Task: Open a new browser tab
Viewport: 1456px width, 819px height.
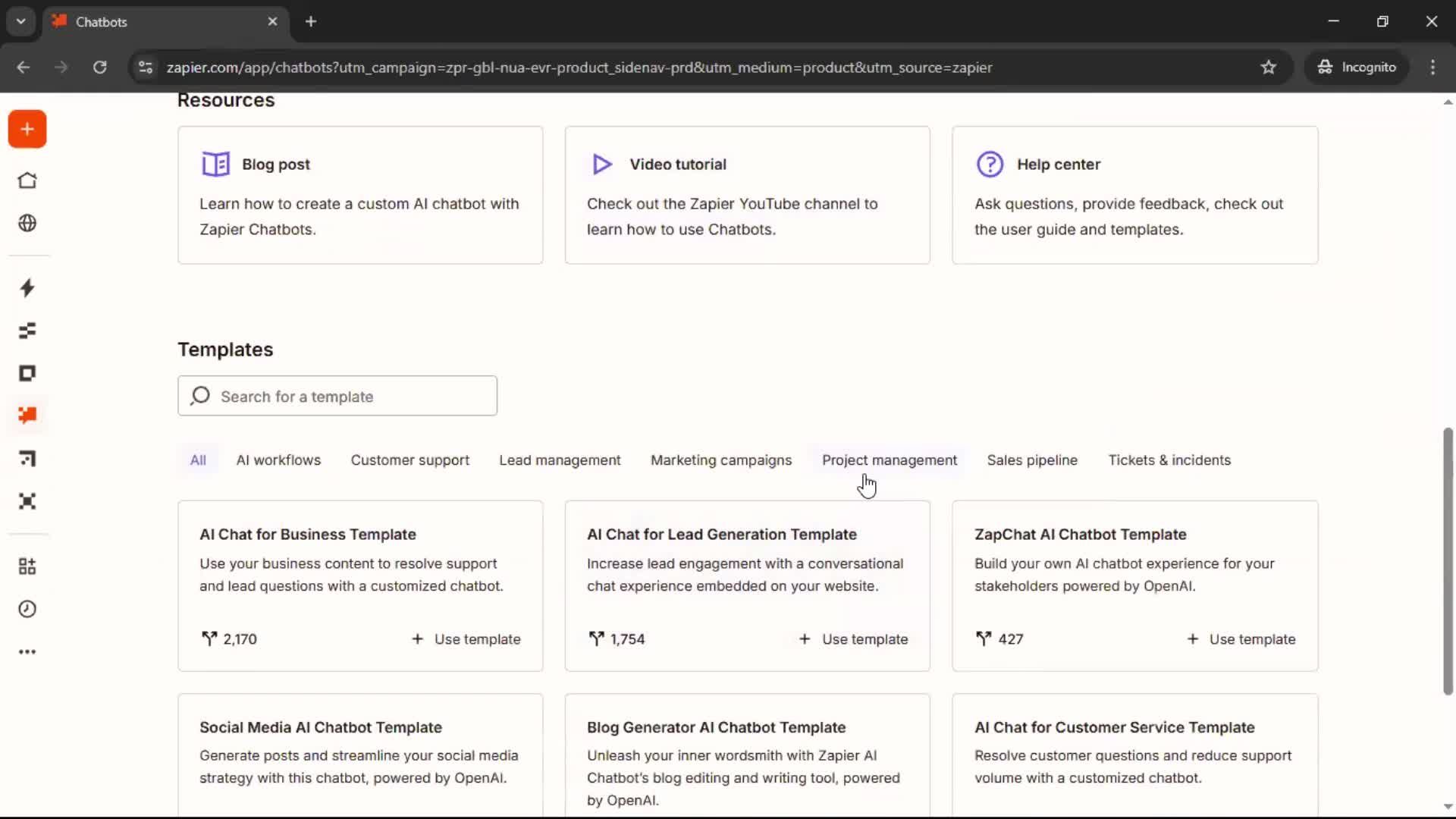Action: 311,21
